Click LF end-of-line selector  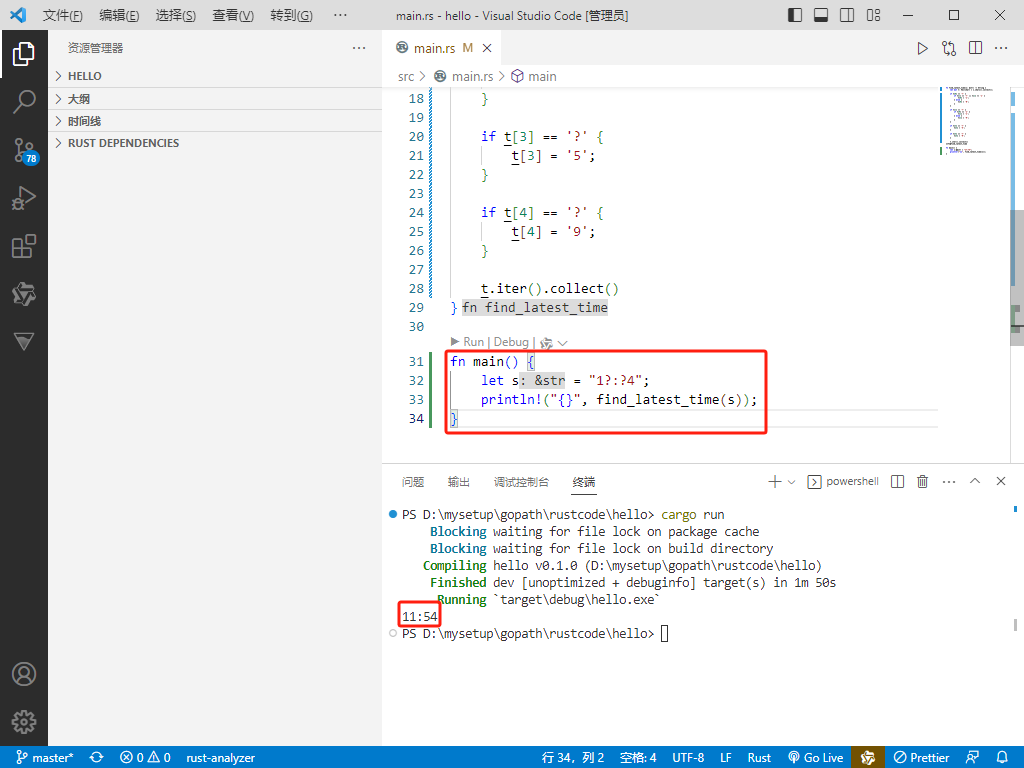[x=726, y=758]
